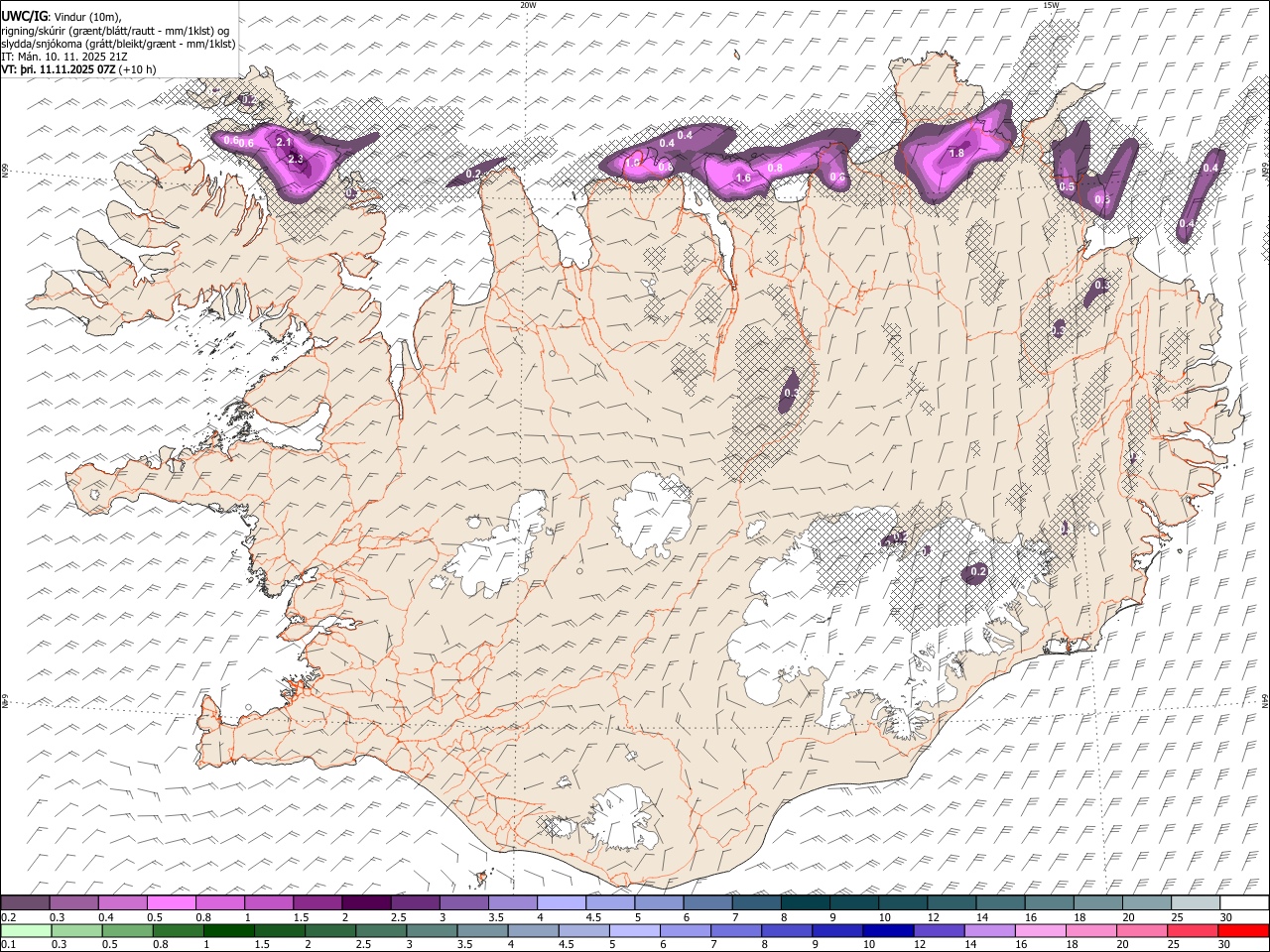The width and height of the screenshot is (1270, 952).
Task: Click the violet bottom-row swatch between 14 and 16
Action: 989,930
